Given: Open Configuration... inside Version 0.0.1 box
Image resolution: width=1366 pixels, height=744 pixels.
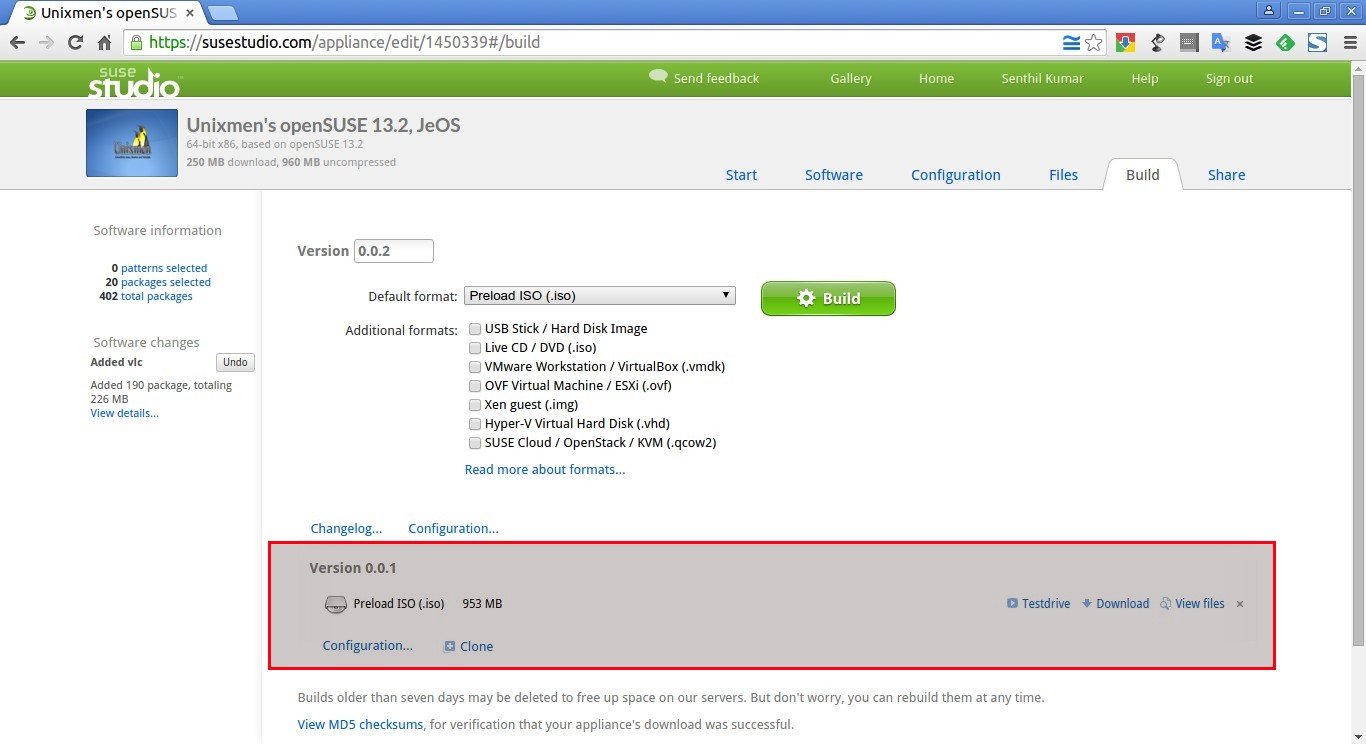Looking at the screenshot, I should tap(368, 645).
